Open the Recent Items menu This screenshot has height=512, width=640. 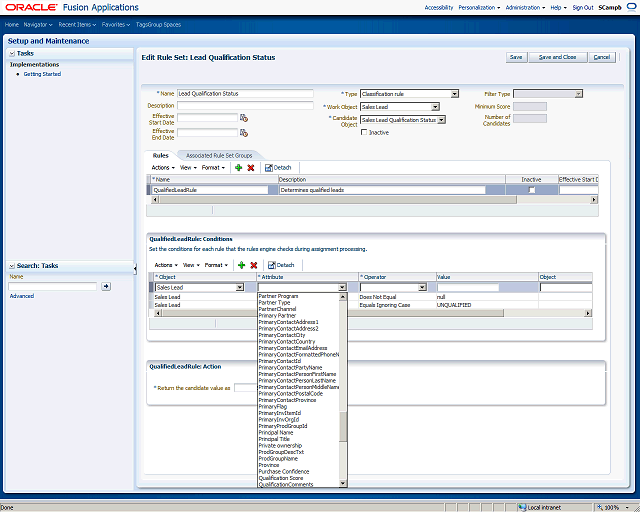[x=77, y=24]
